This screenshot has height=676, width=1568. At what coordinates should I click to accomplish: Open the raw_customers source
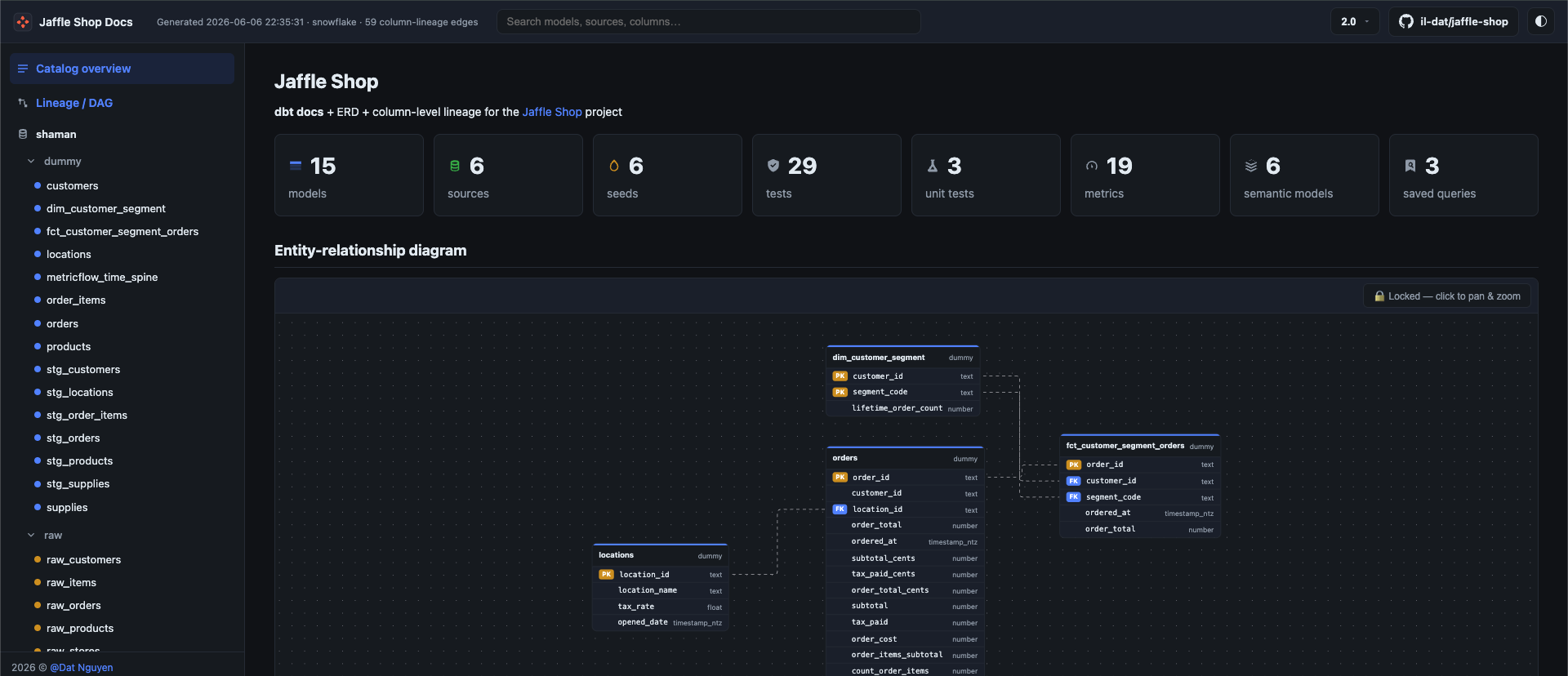click(x=83, y=560)
